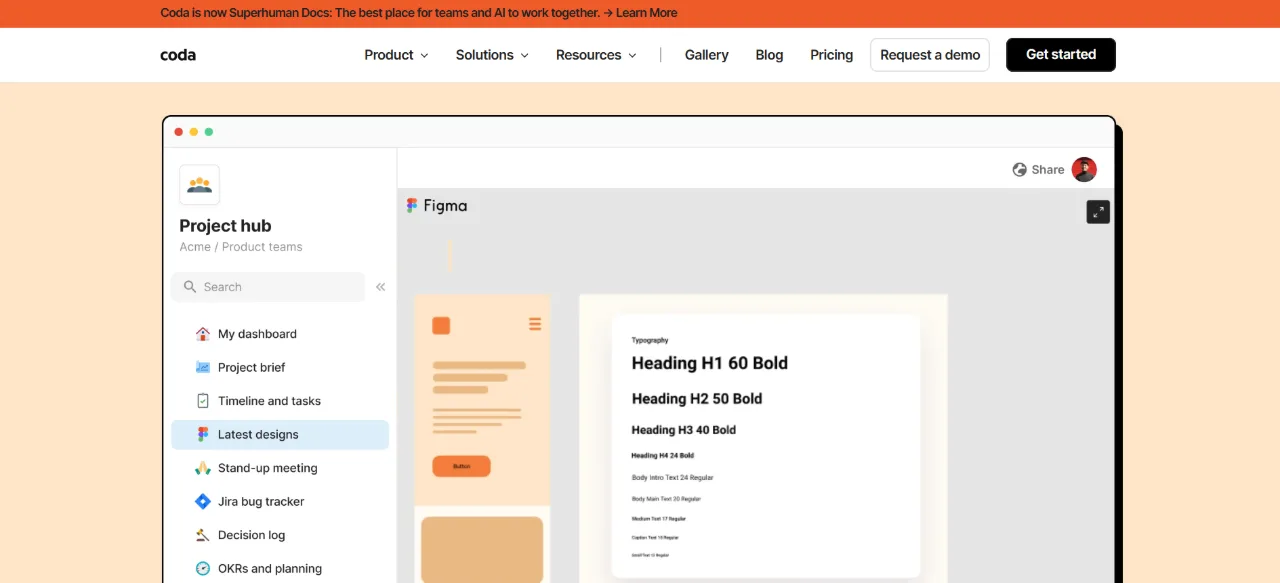Screen dimensions: 1280x583
Task: Collapse the sidebar with the double chevron
Action: click(381, 287)
